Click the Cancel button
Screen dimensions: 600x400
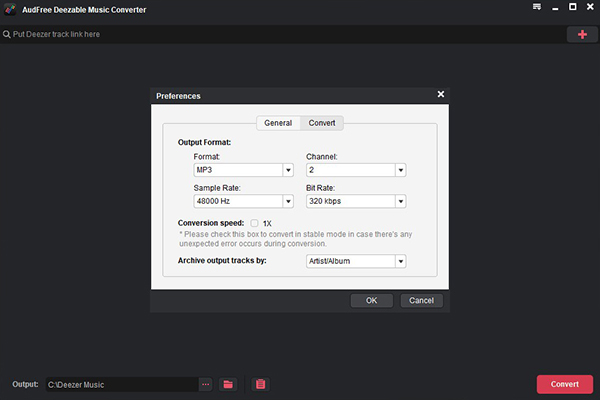pos(421,301)
